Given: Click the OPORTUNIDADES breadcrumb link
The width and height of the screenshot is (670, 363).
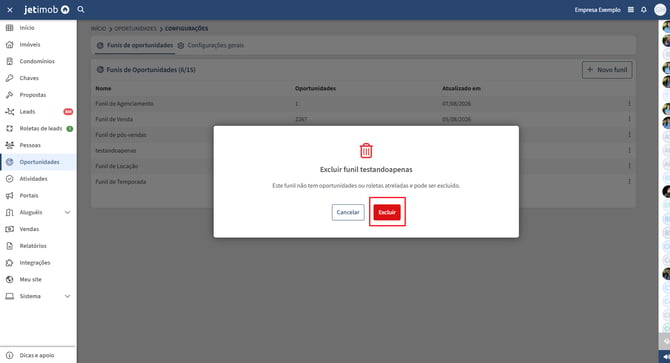Looking at the screenshot, I should coord(135,29).
